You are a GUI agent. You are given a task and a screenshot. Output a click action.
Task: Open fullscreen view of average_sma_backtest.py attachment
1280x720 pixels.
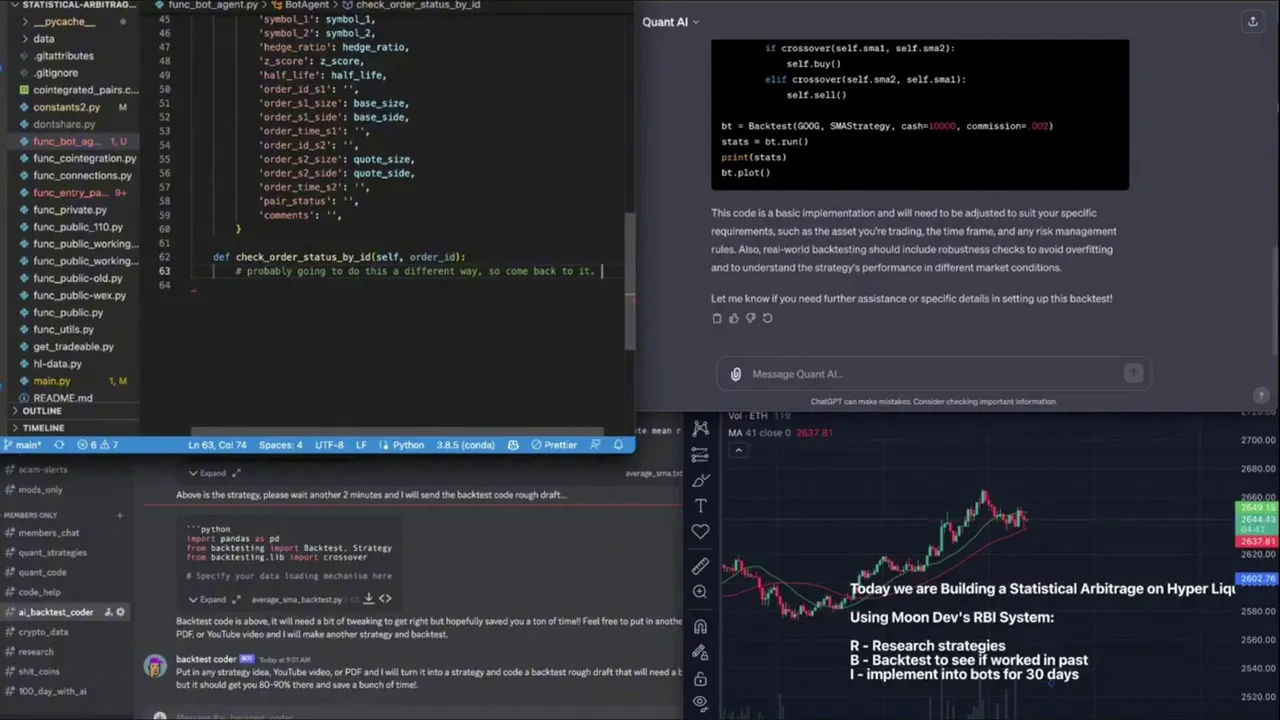[237, 599]
